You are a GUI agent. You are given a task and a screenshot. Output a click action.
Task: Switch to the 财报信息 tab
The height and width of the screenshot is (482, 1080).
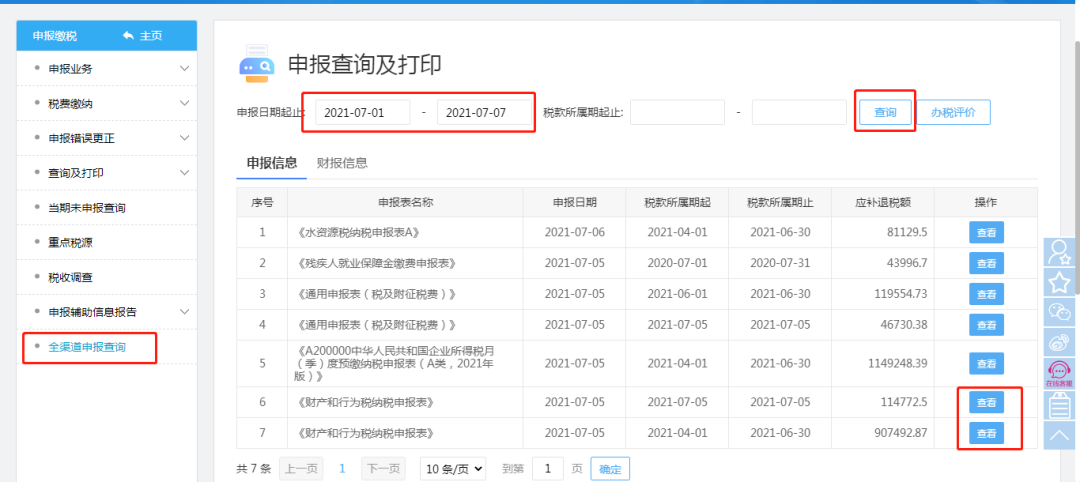342,163
